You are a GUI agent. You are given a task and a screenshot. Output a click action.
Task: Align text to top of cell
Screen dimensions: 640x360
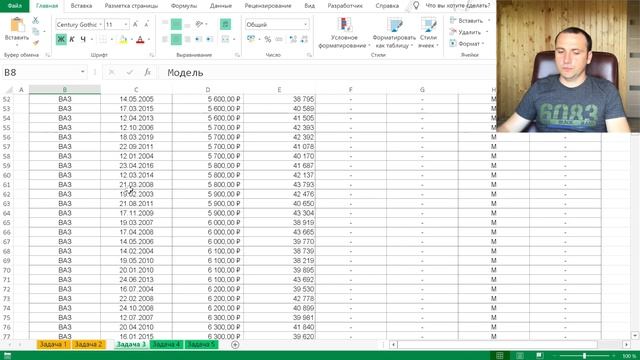[165, 24]
